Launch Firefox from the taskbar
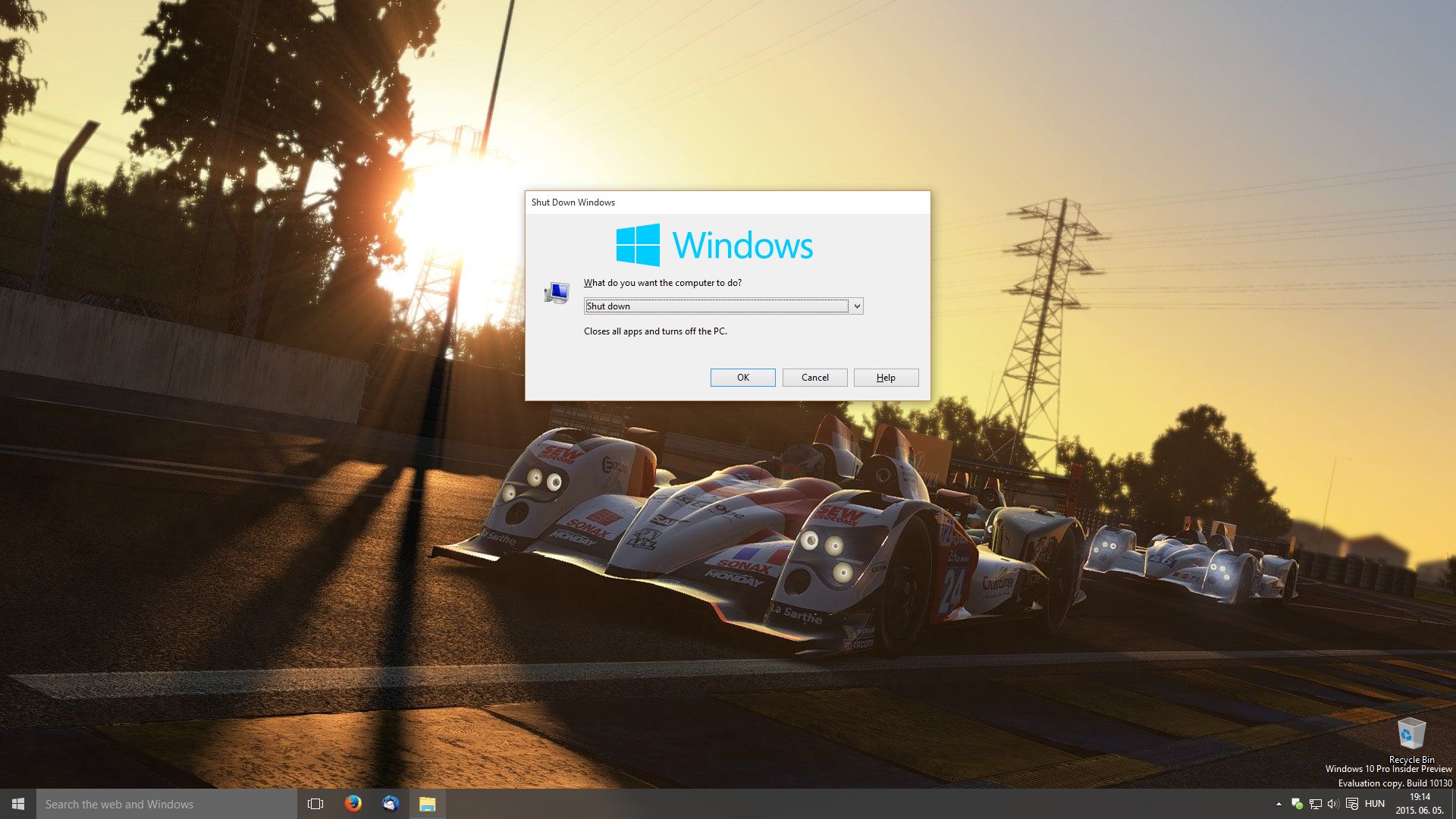Screen dimensions: 1456x819 [353, 804]
